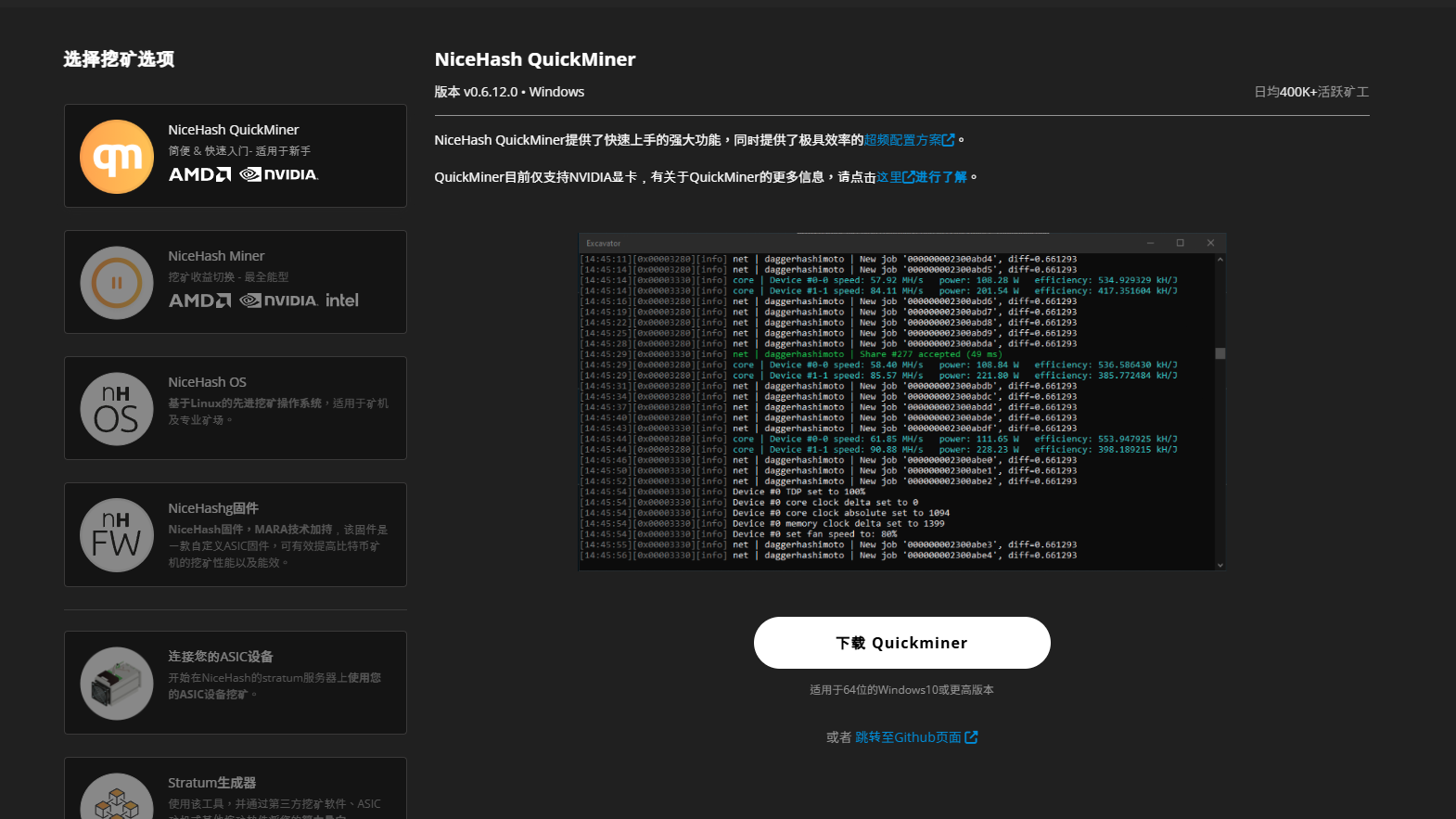This screenshot has height=819, width=1456.
Task: Click the Excavator console scrollbar thumb
Action: click(x=1220, y=353)
